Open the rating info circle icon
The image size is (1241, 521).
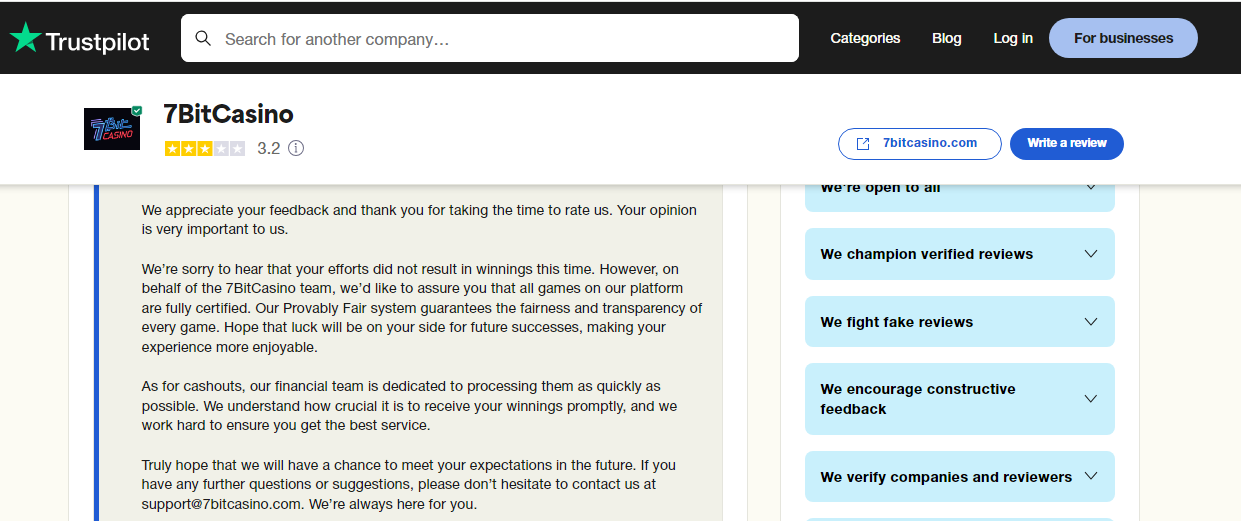point(296,148)
